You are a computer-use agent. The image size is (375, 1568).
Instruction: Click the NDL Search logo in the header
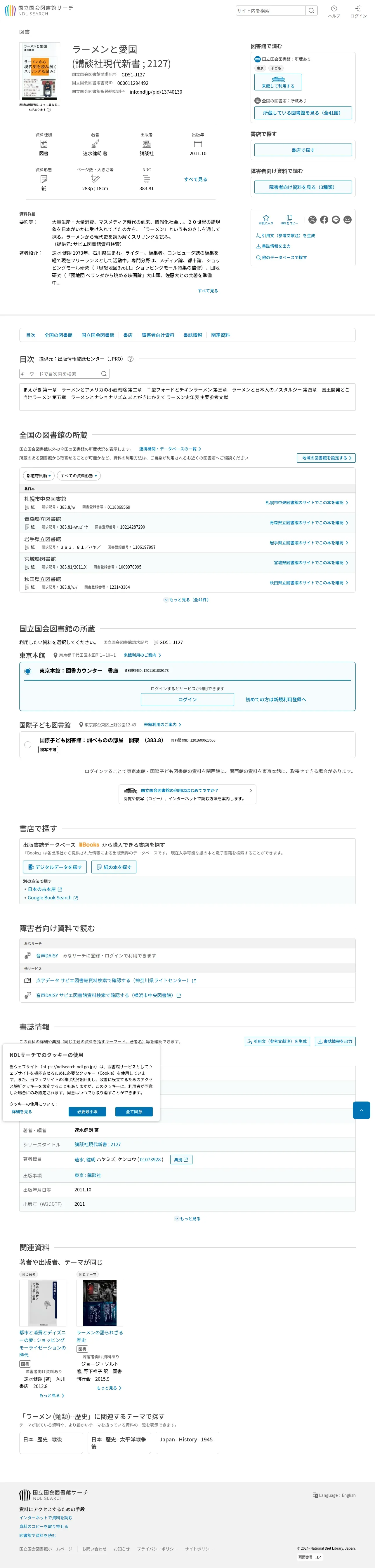click(x=39, y=10)
